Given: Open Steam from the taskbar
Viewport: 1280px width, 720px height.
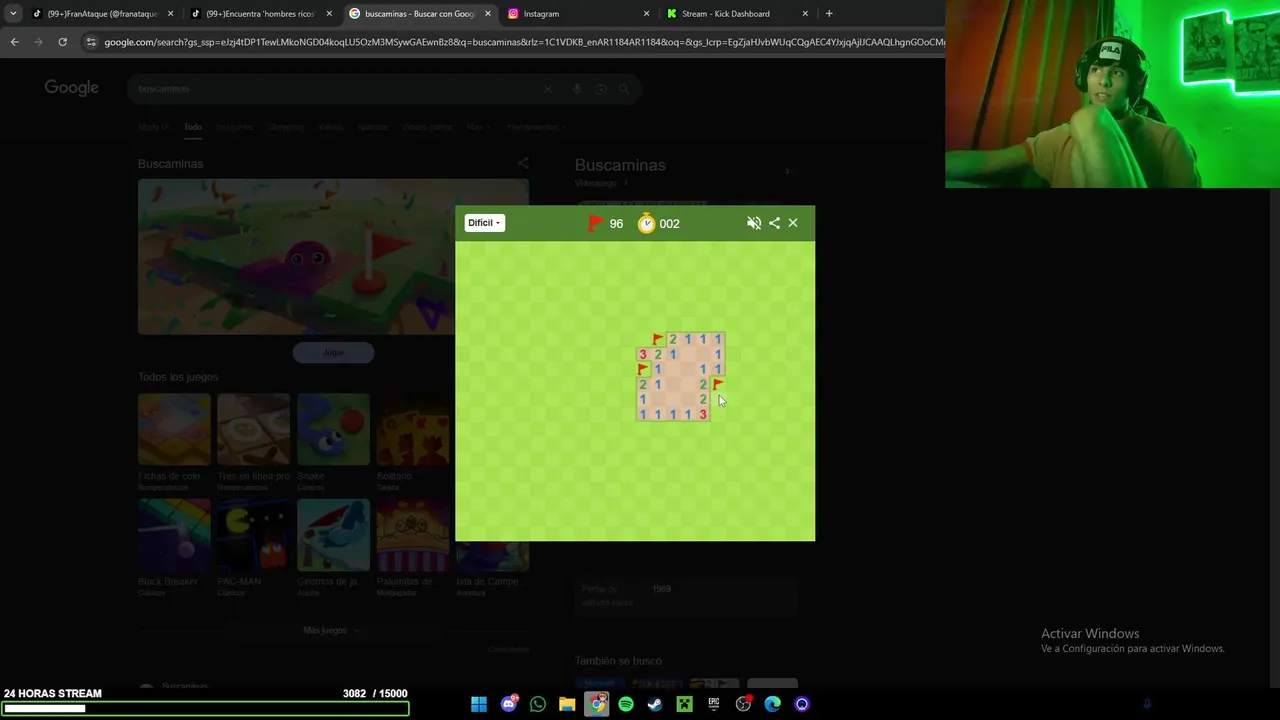Looking at the screenshot, I should tap(655, 704).
